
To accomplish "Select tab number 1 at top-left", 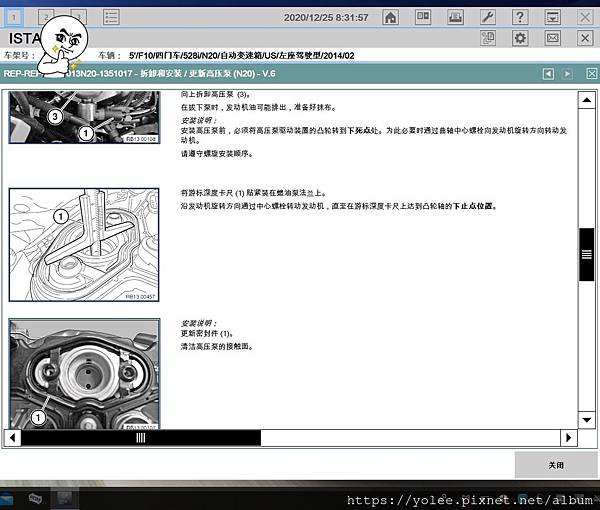I will [x=14, y=17].
